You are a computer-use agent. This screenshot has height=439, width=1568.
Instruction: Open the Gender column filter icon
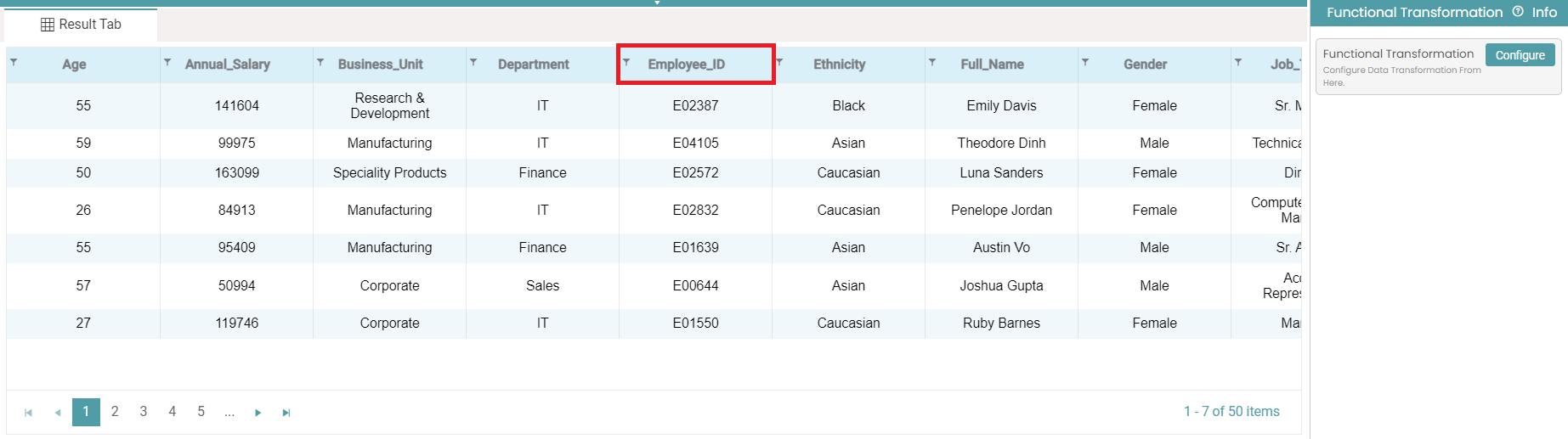(x=1085, y=62)
